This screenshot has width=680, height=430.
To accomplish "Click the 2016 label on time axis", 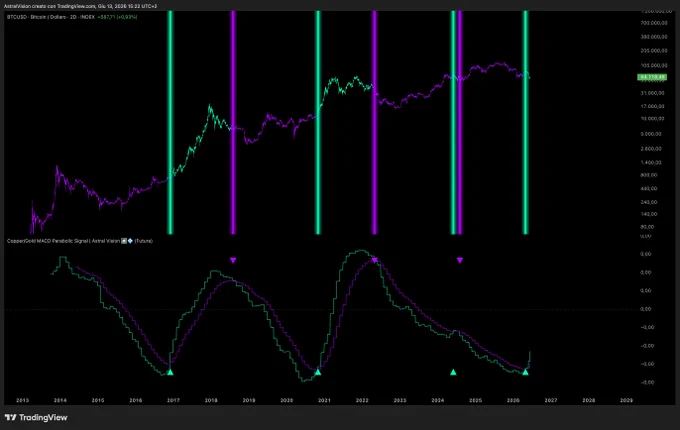I will point(136,400).
